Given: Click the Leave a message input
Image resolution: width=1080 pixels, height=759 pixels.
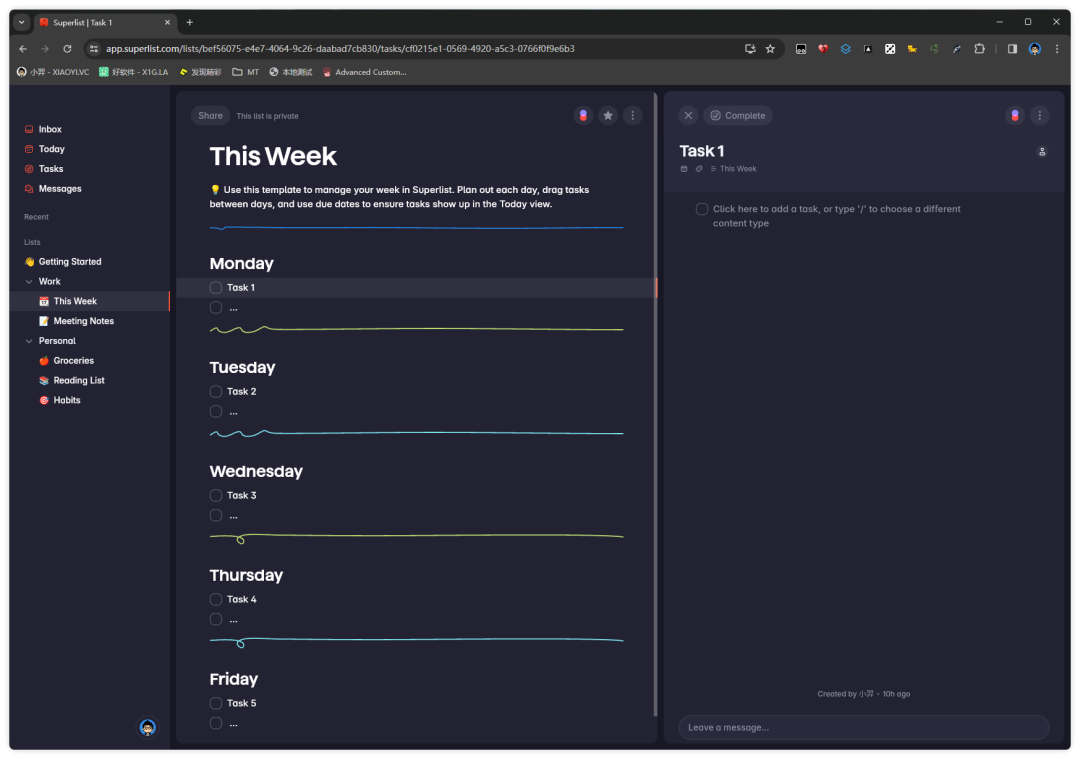Looking at the screenshot, I should click(864, 728).
